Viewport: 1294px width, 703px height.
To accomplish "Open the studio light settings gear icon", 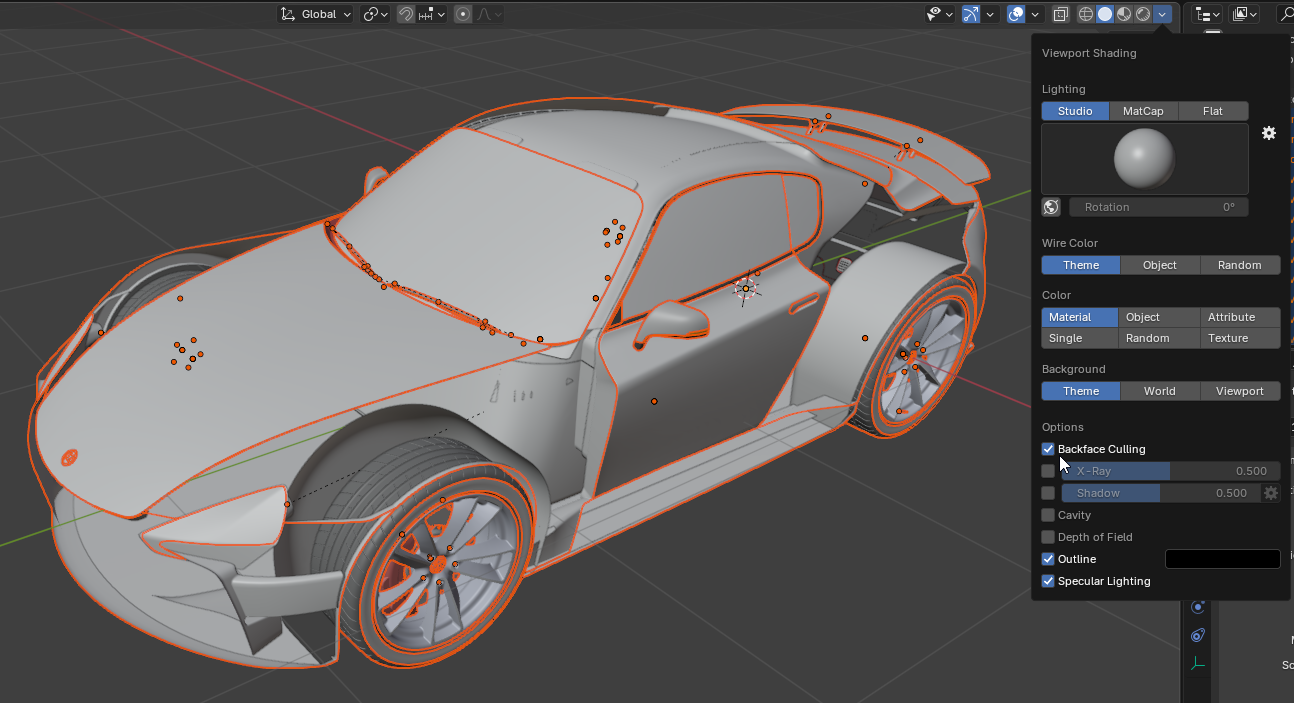I will pyautogui.click(x=1268, y=132).
